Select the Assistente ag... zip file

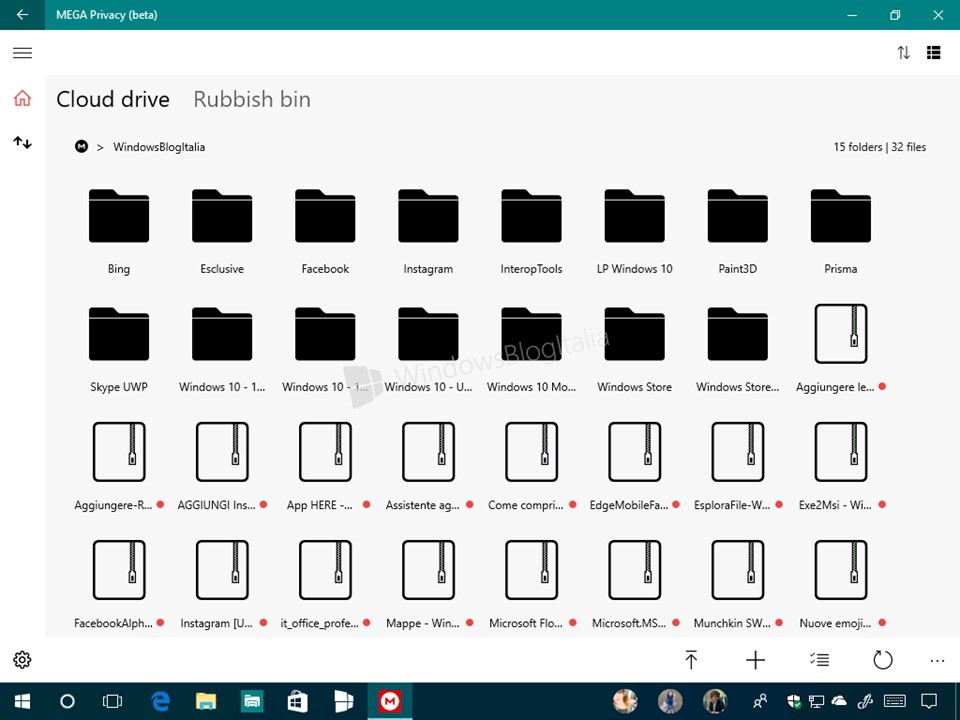(x=428, y=468)
